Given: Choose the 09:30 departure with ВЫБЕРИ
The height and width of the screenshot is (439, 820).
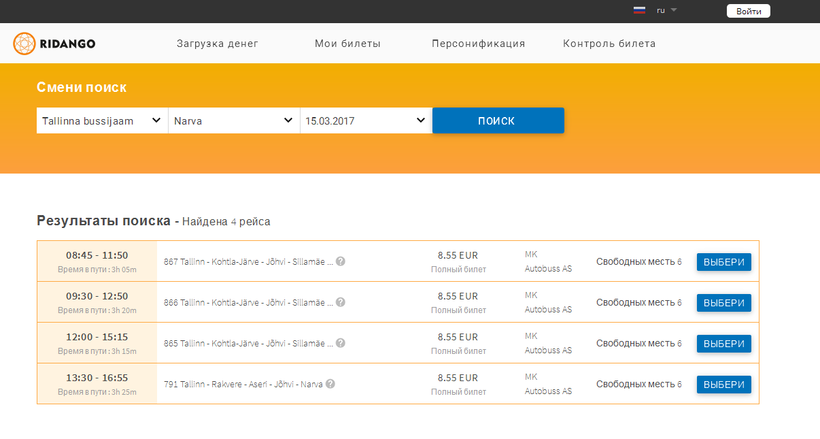Looking at the screenshot, I should (x=723, y=303).
